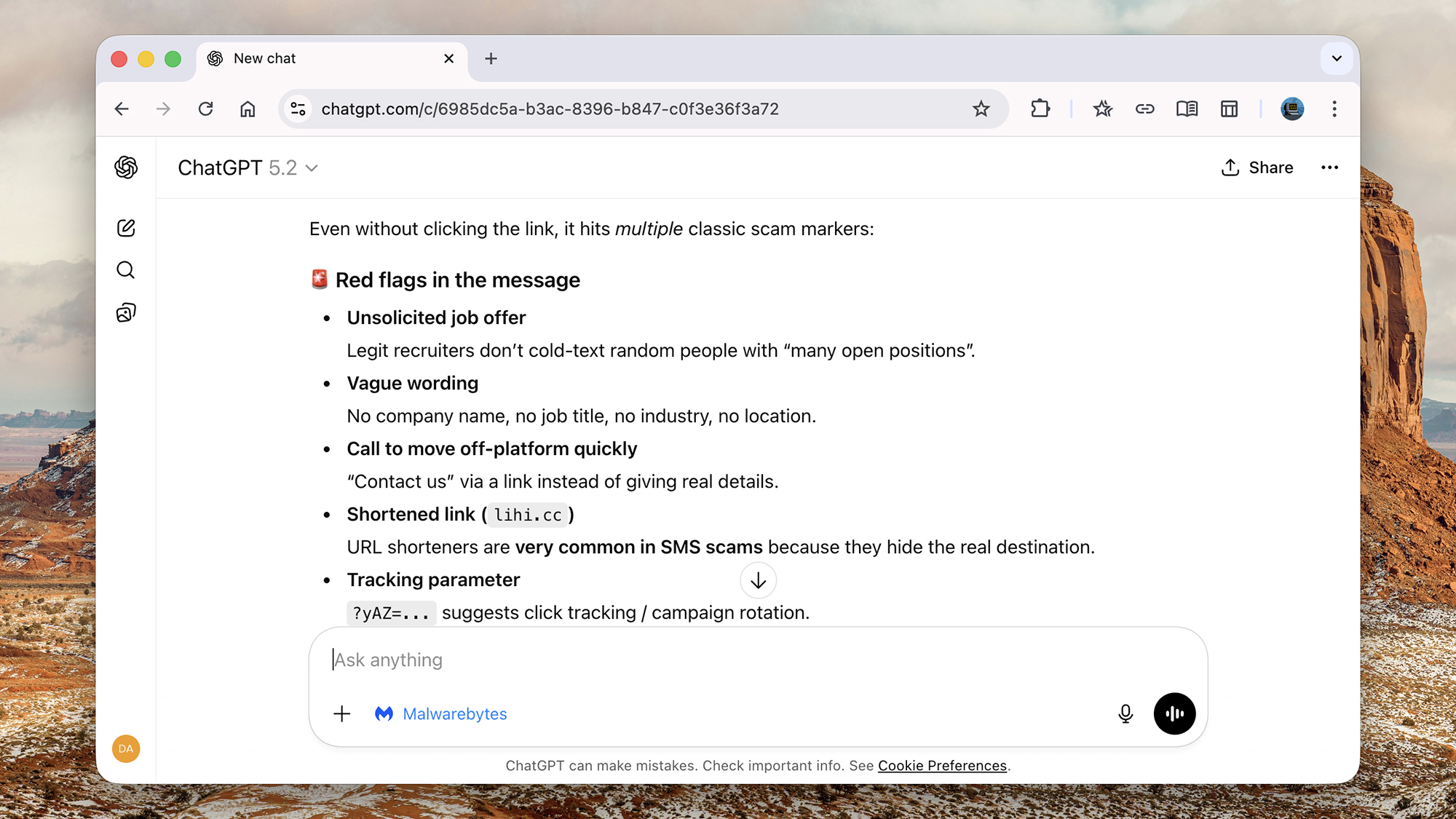The image size is (1456, 819).
Task: Bookmark this page with star icon
Action: pyautogui.click(x=981, y=108)
